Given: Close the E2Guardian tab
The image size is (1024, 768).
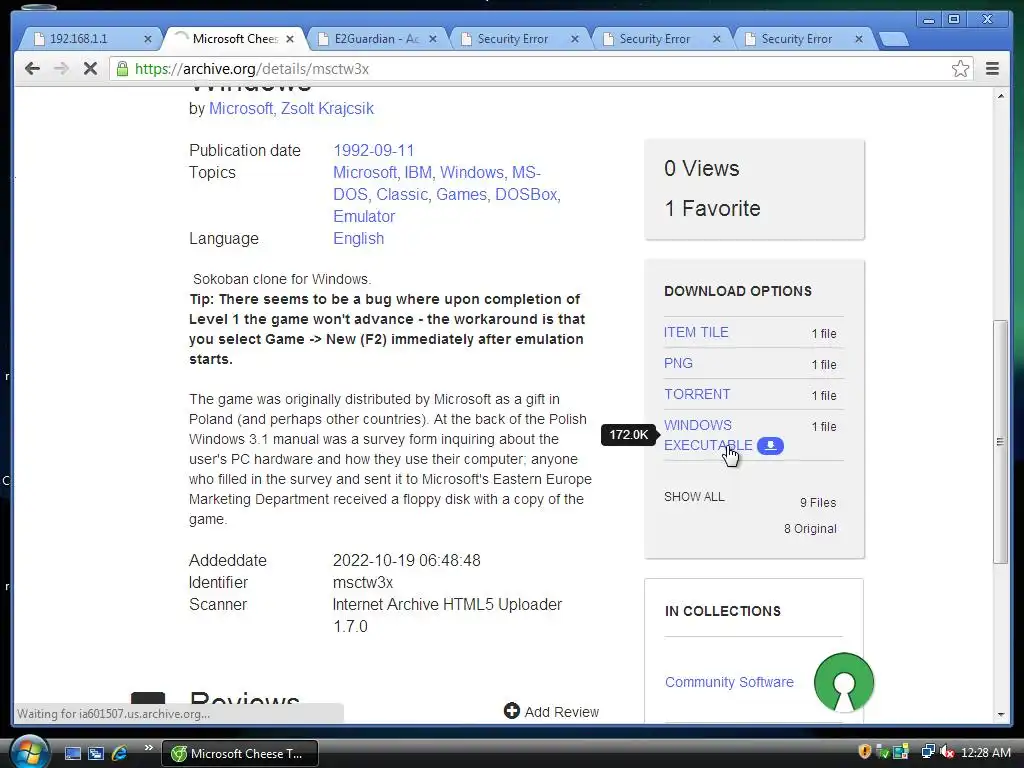Looking at the screenshot, I should point(432,39).
